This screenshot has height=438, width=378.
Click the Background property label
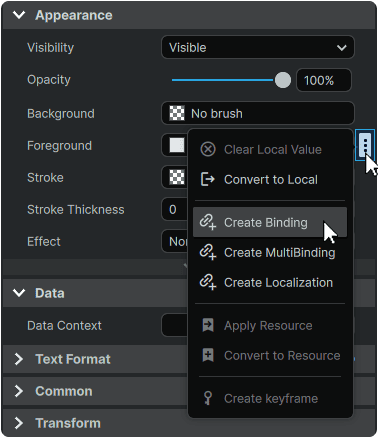[x=61, y=113]
